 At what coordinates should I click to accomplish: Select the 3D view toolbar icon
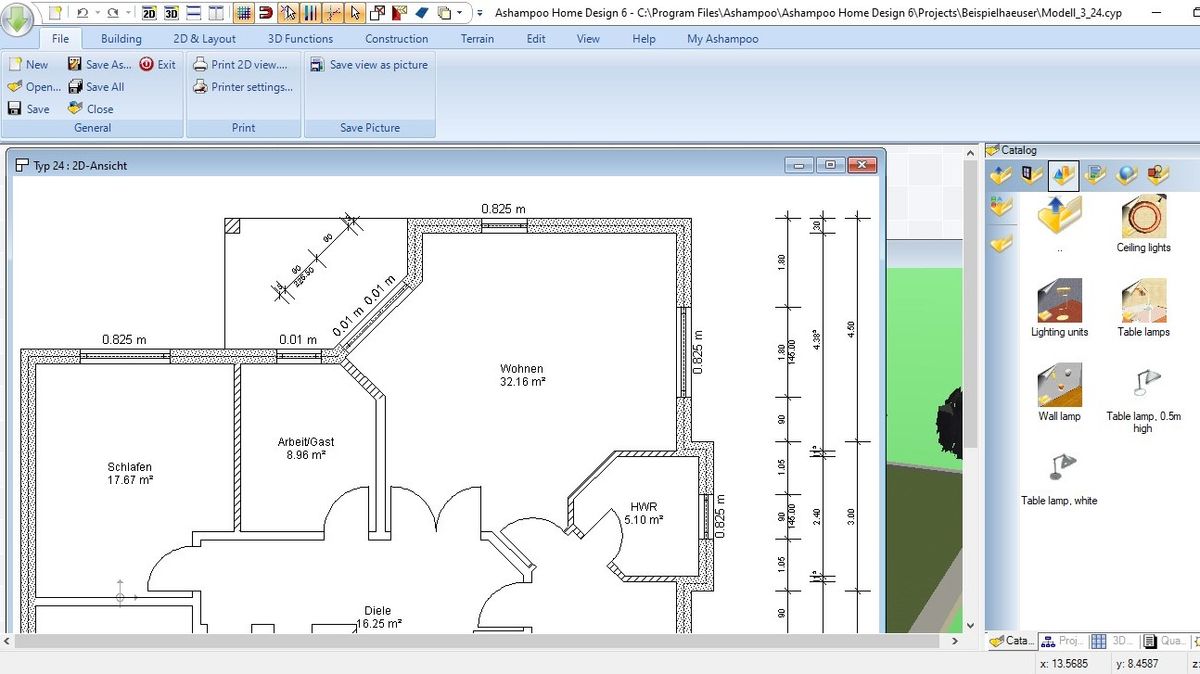[170, 13]
